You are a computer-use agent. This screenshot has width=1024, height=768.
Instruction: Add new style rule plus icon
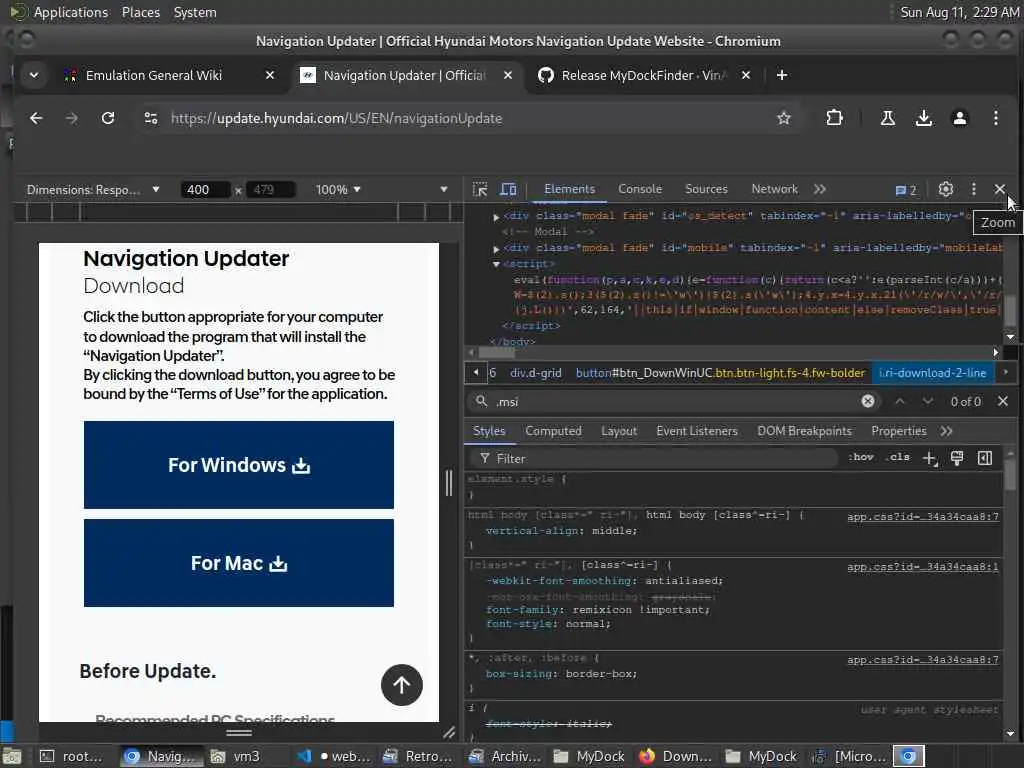930,458
